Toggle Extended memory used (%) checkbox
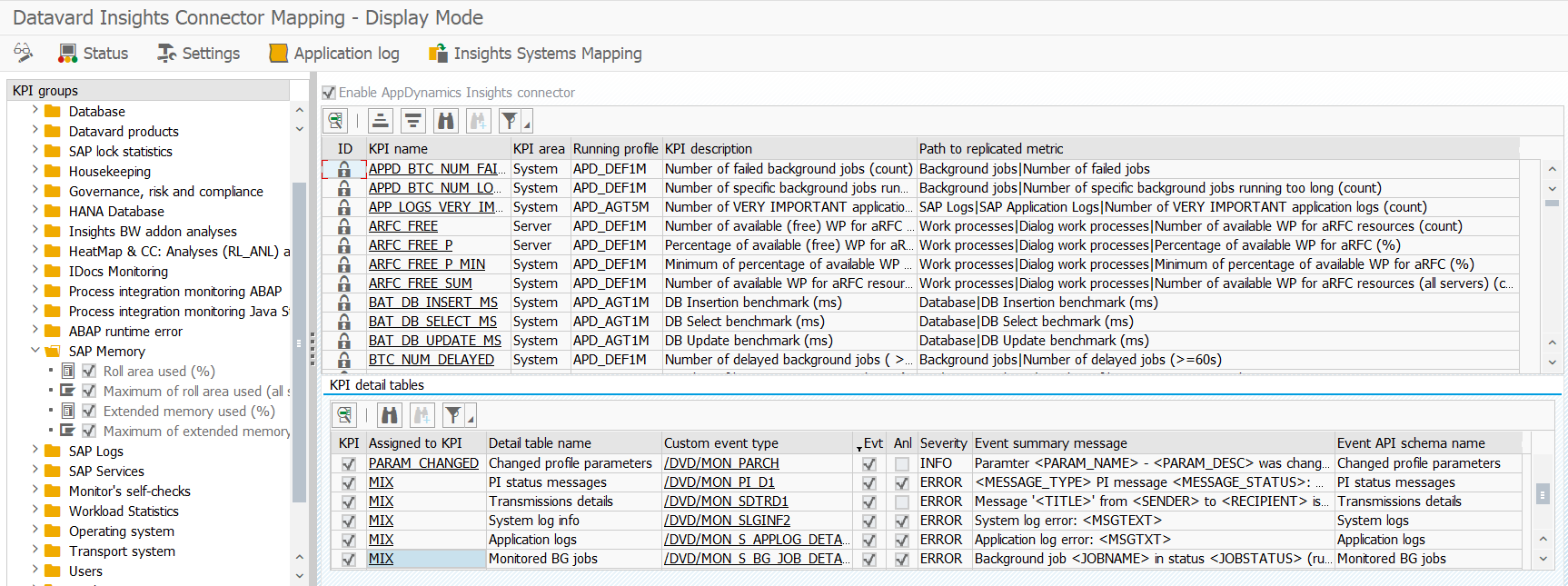The image size is (1568, 586). tap(89, 411)
